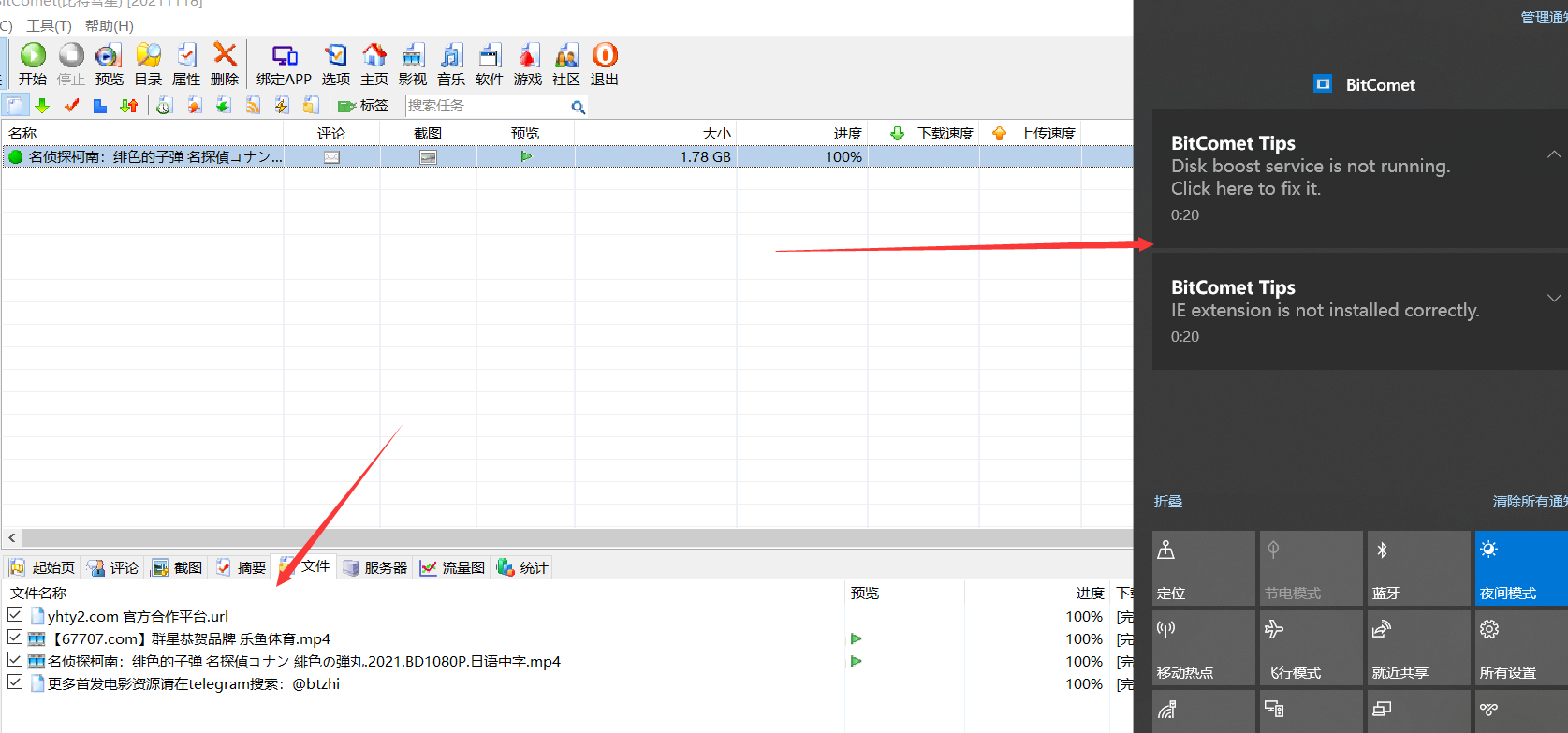
Task: Toggle the 蓝牙 (Bluetooth) quick action
Action: click(x=1419, y=568)
